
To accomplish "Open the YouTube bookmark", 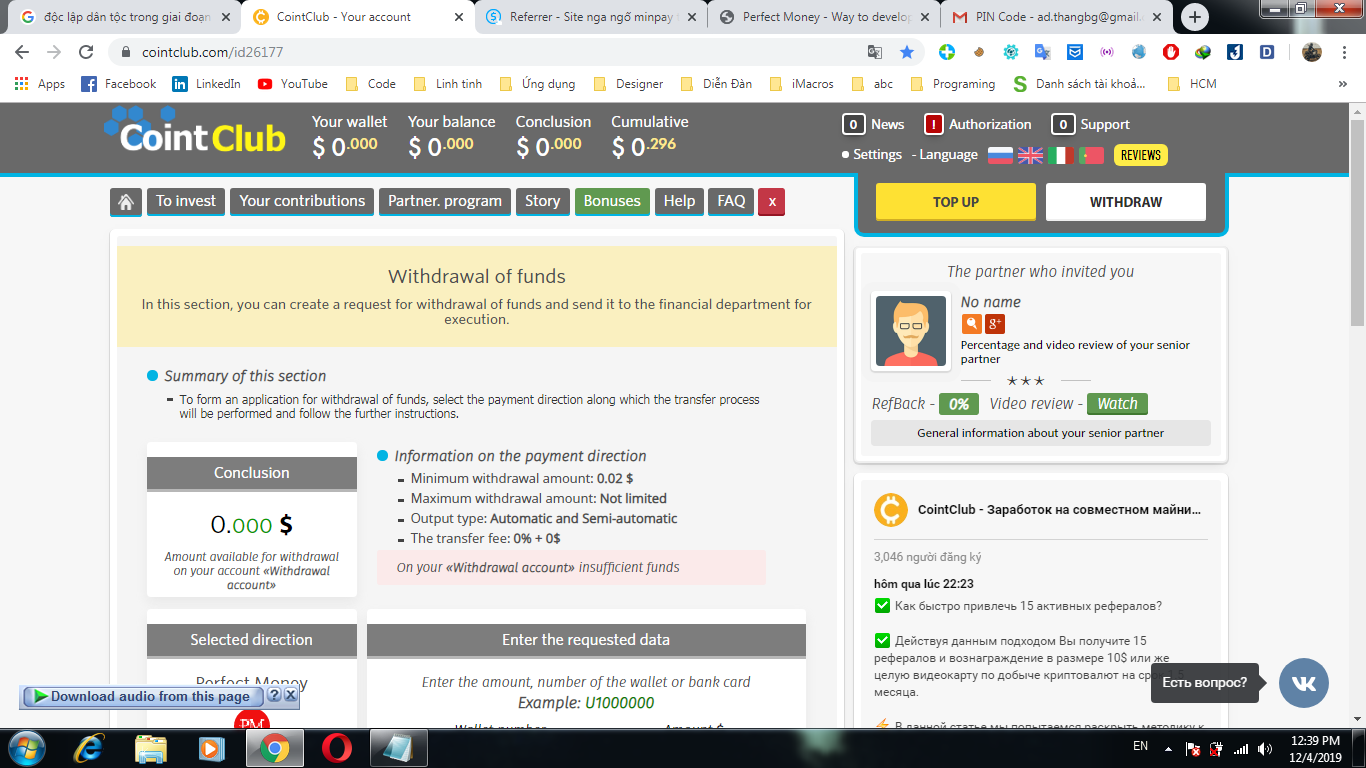I will [x=293, y=84].
